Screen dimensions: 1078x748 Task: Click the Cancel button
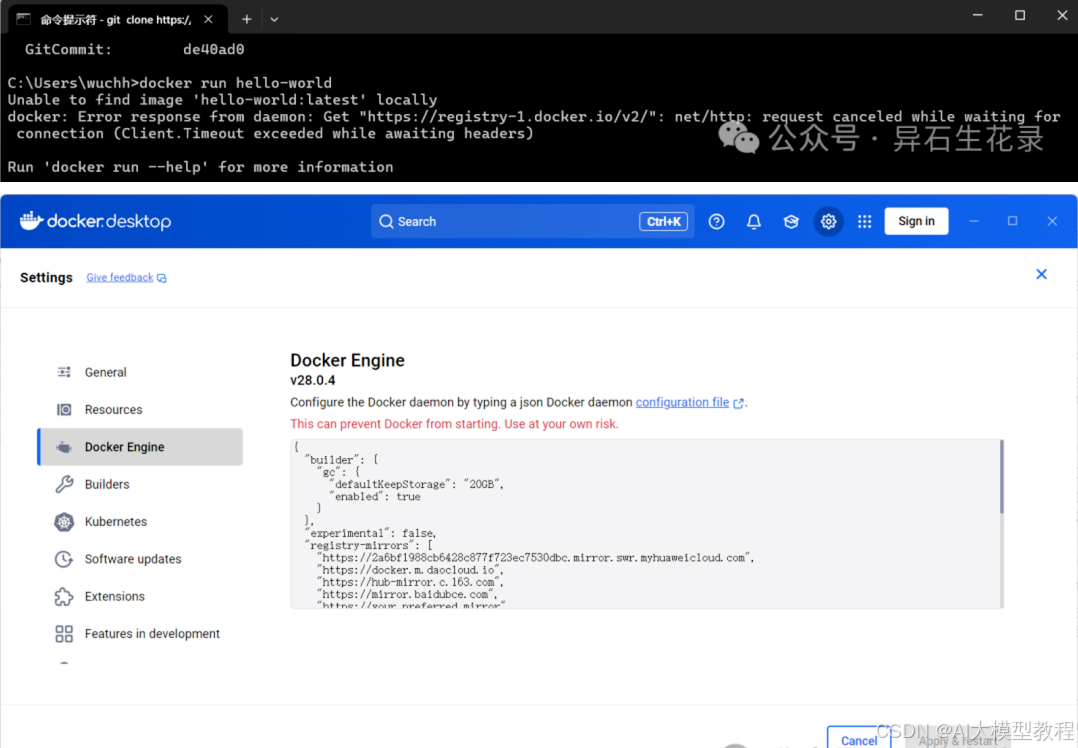click(x=859, y=738)
